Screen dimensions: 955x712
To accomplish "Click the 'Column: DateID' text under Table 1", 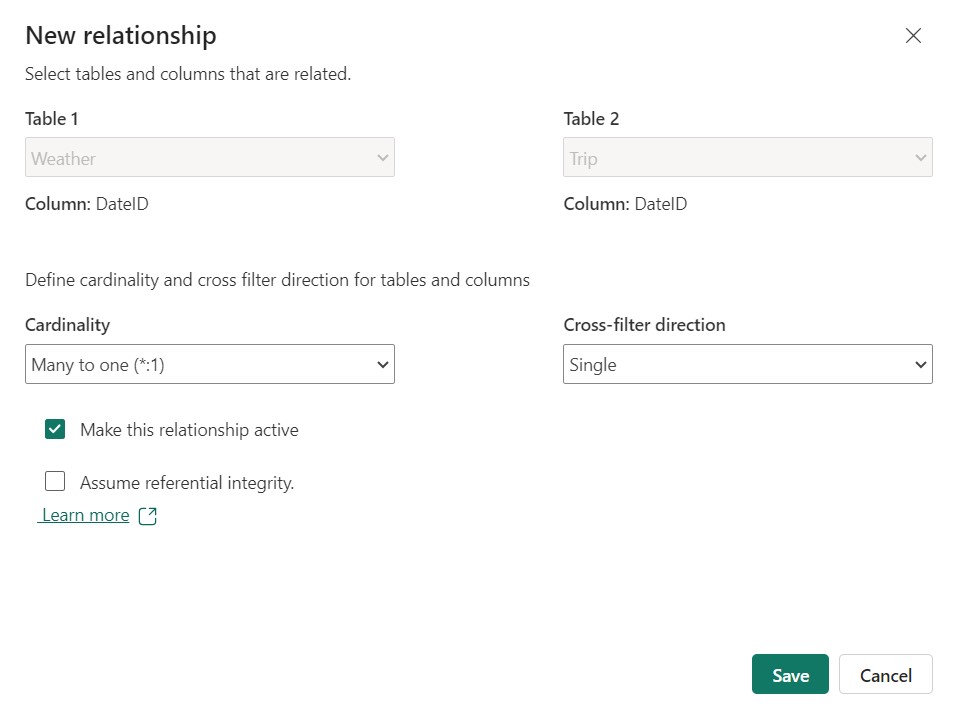I will tap(87, 204).
